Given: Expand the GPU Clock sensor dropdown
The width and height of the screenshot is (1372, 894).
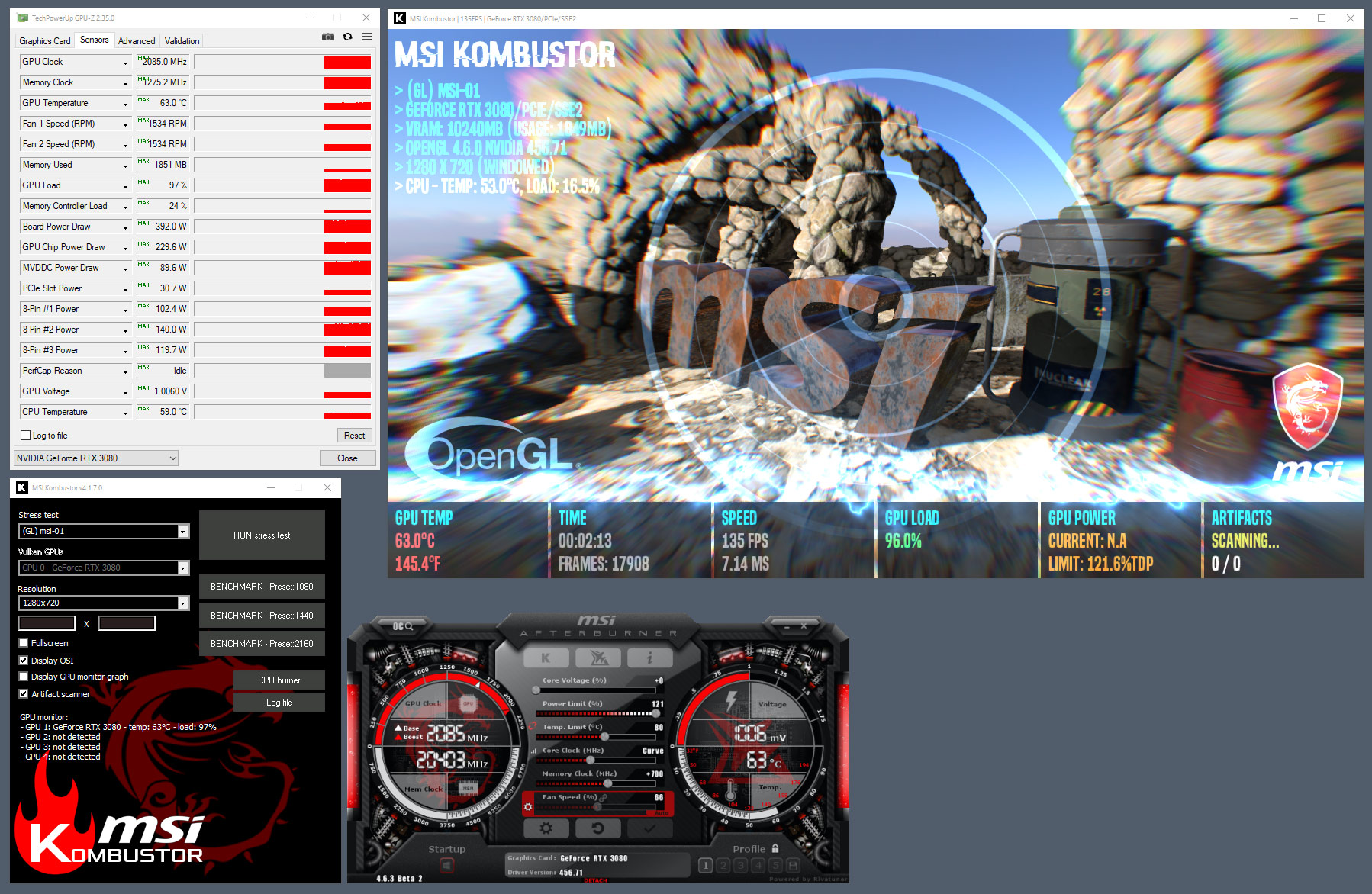Looking at the screenshot, I should coord(126,63).
